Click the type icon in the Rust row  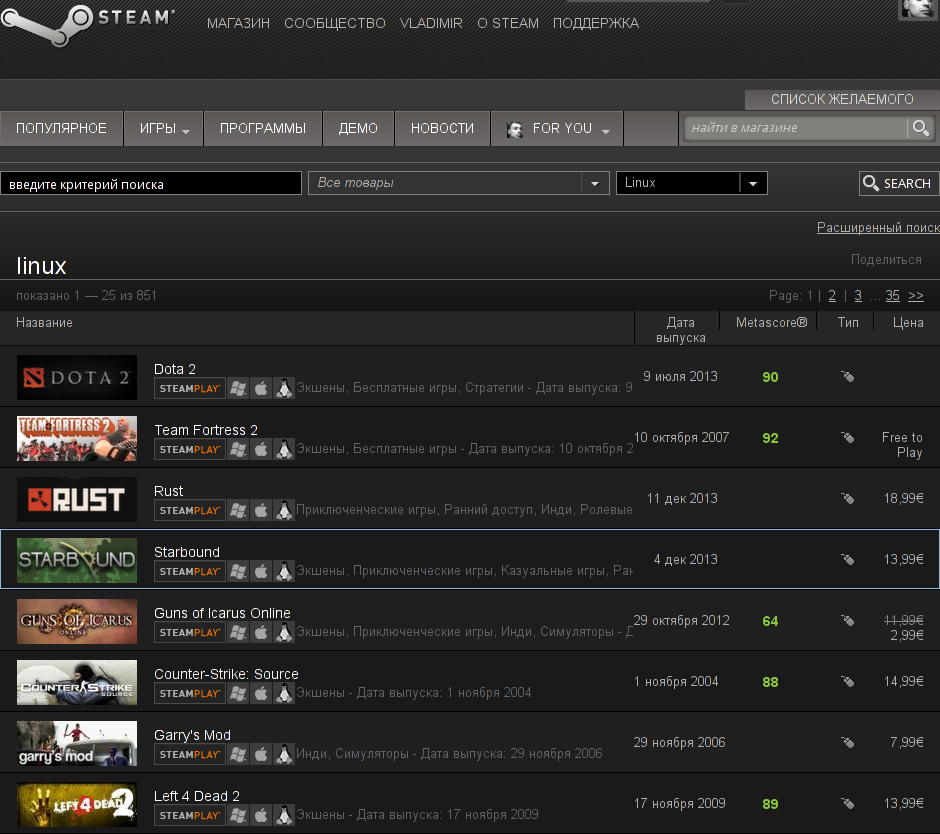pos(848,498)
